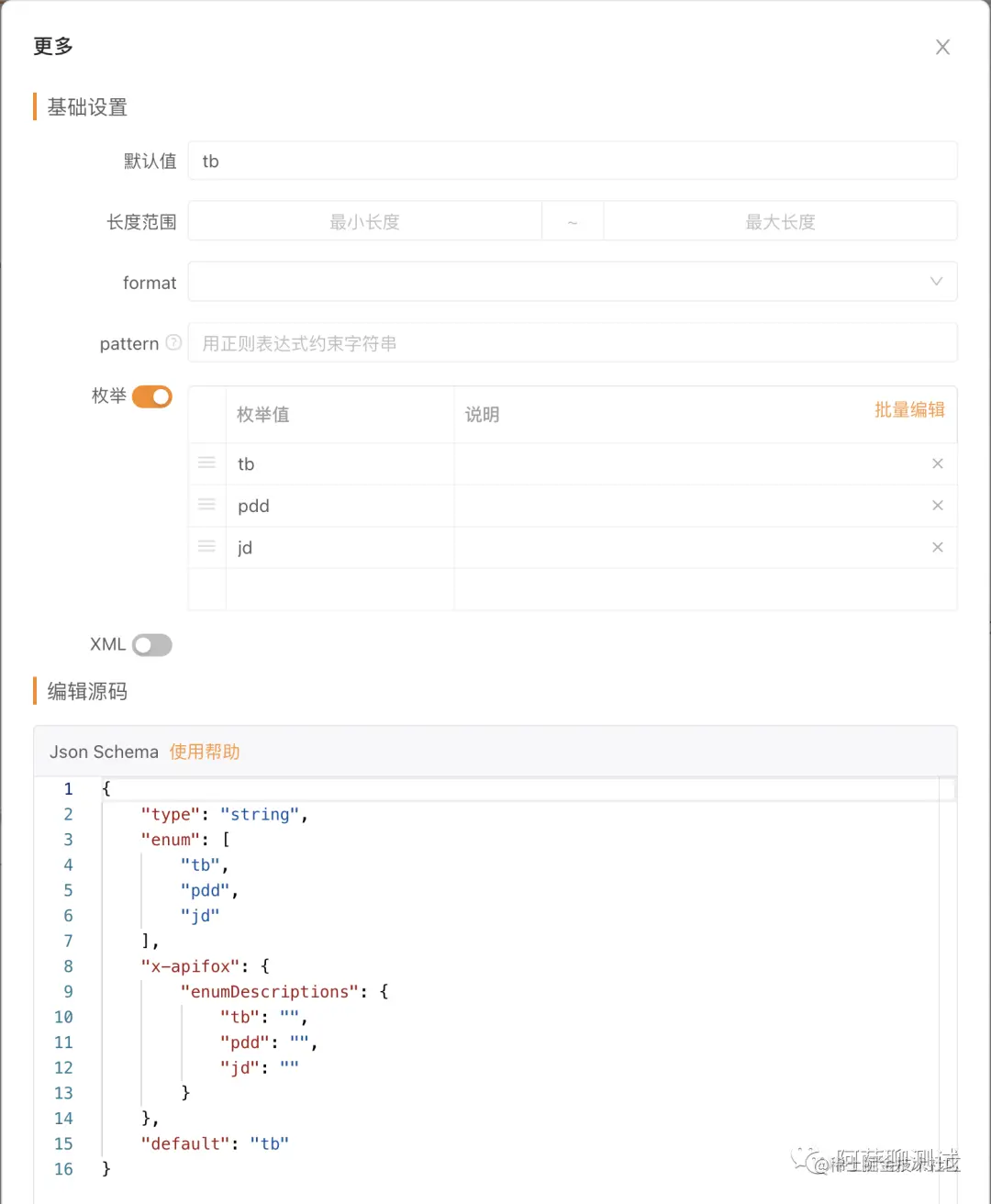Select the Json Schema section header
Viewport: 991px width, 1204px height.
[103, 752]
